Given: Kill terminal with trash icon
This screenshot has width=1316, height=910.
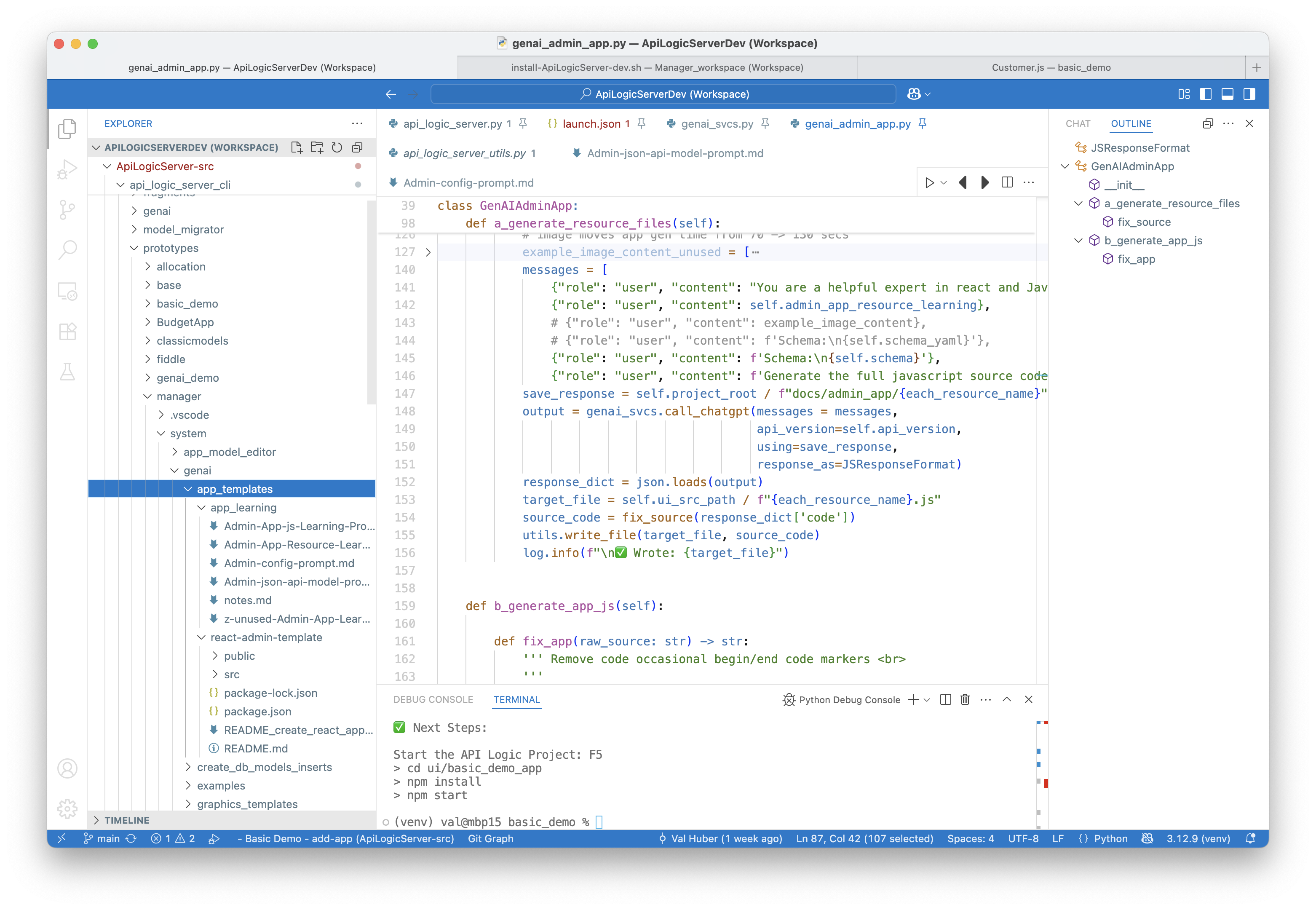Looking at the screenshot, I should tap(965, 700).
